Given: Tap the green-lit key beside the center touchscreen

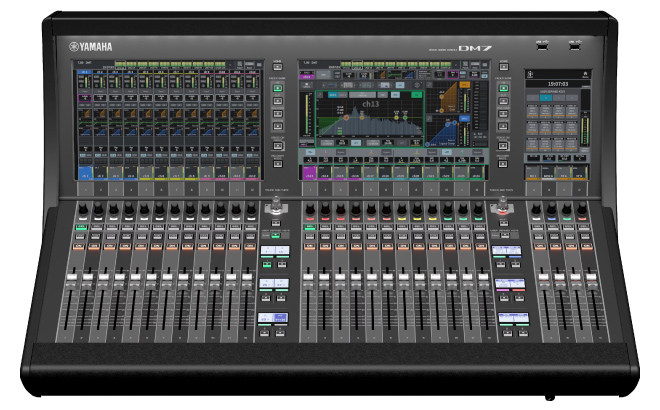Looking at the screenshot, I should click(504, 88).
